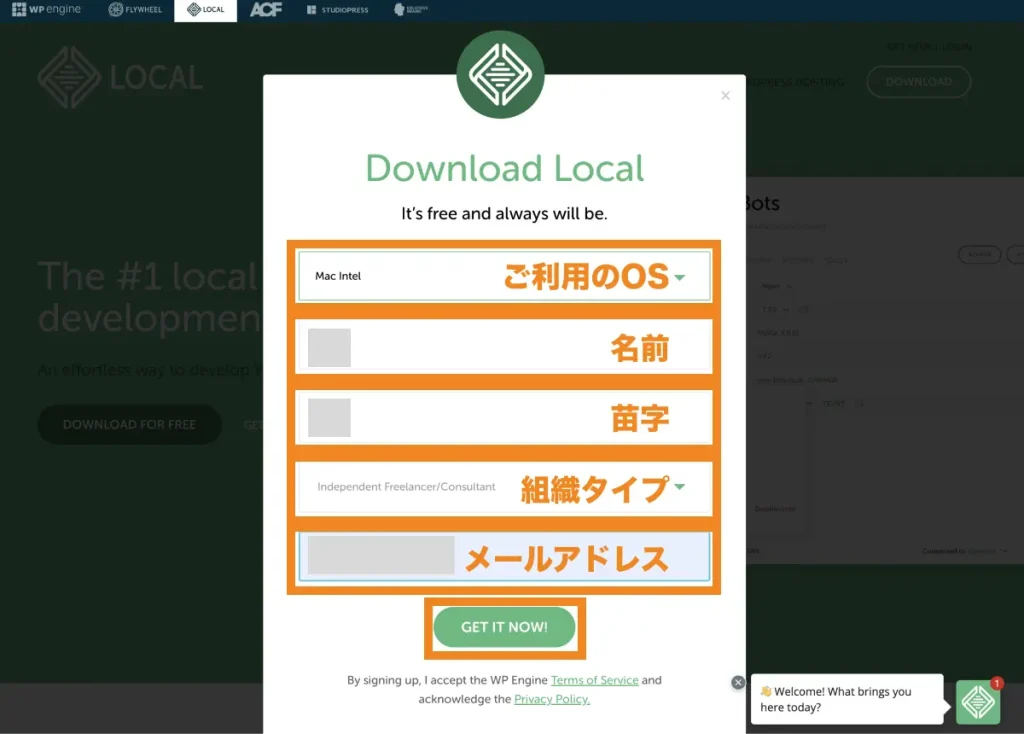1024x734 pixels.
Task: Select the Local tab in top bar
Action: [205, 10]
